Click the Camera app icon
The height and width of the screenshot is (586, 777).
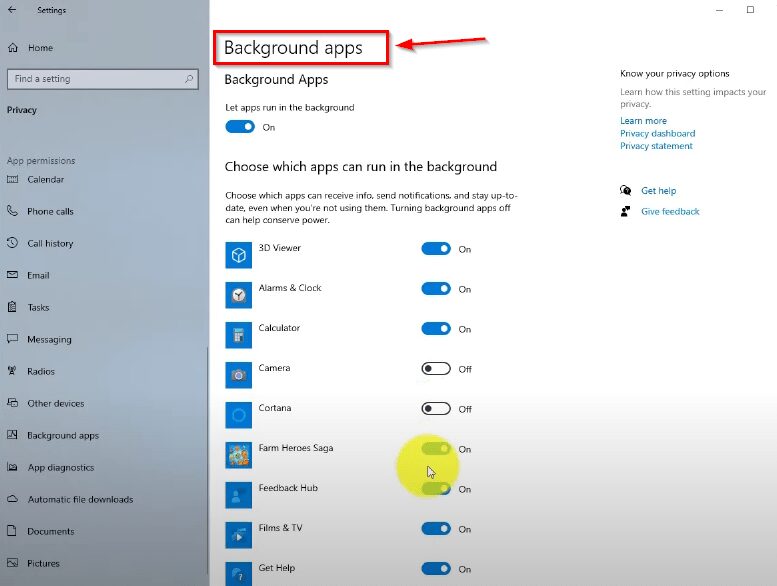click(238, 375)
